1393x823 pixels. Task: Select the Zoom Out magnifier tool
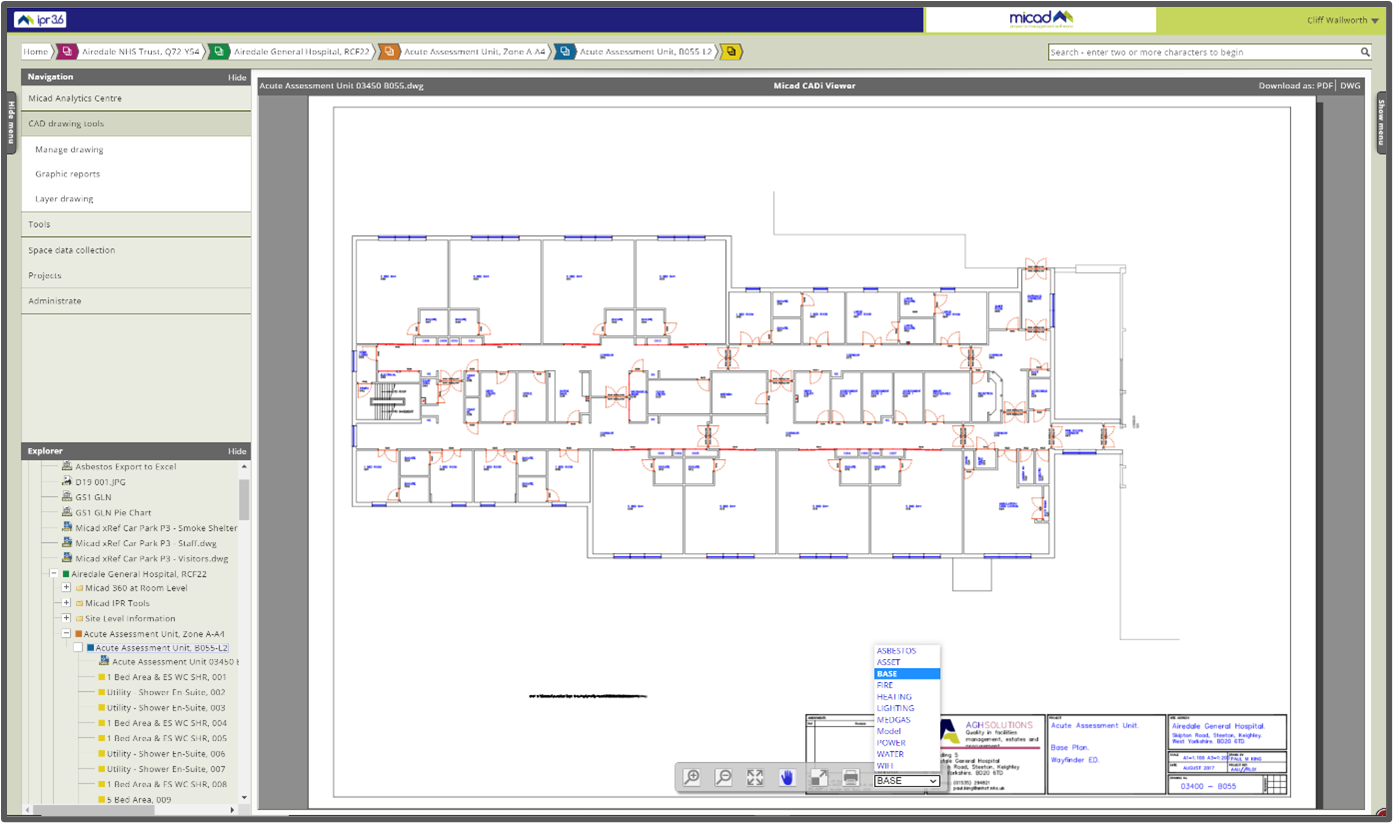pyautogui.click(x=724, y=777)
